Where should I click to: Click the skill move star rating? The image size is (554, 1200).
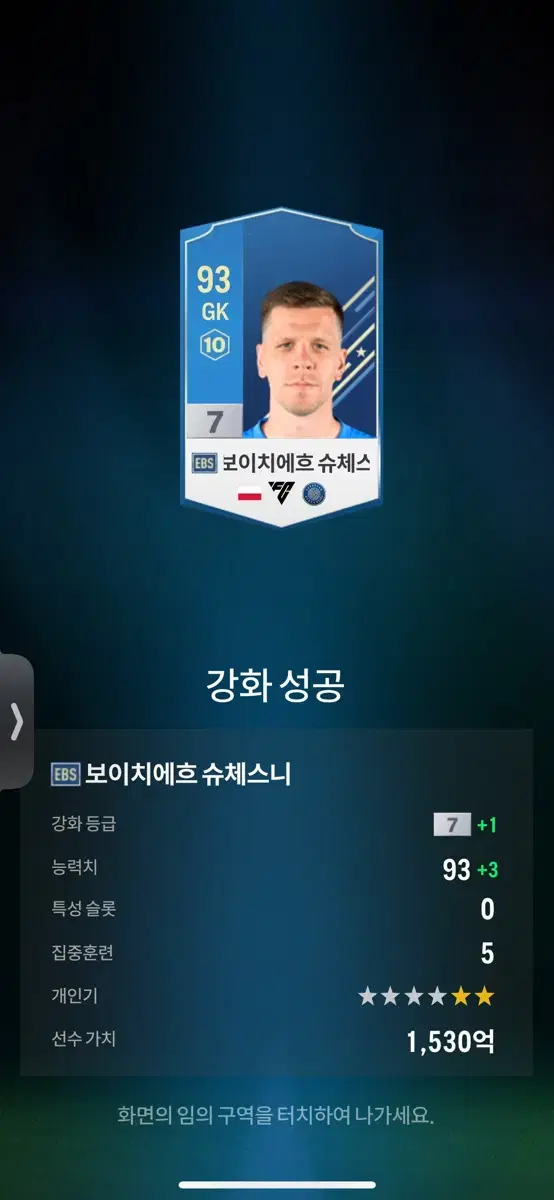427,996
